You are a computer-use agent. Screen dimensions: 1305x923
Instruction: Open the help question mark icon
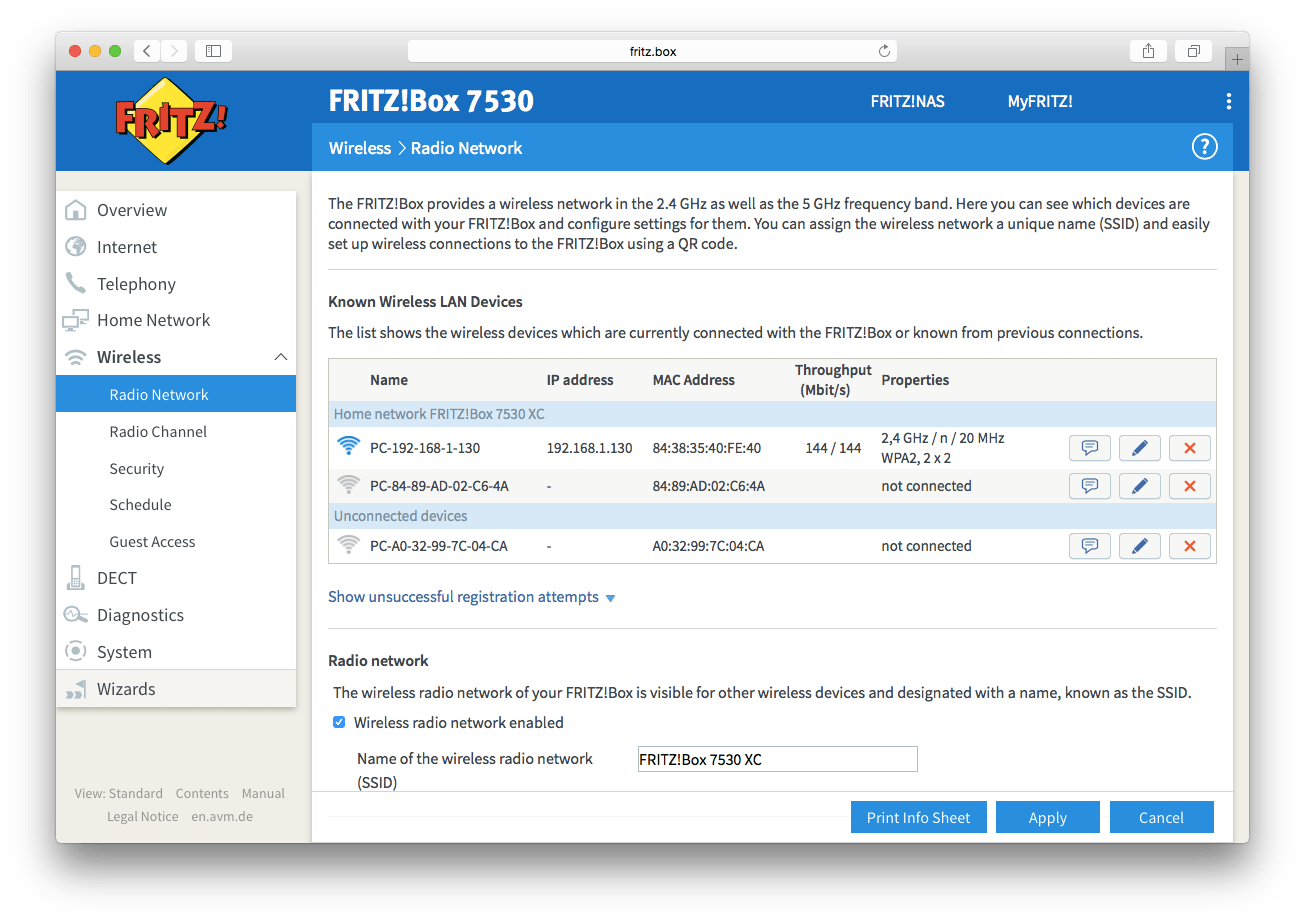(1204, 146)
